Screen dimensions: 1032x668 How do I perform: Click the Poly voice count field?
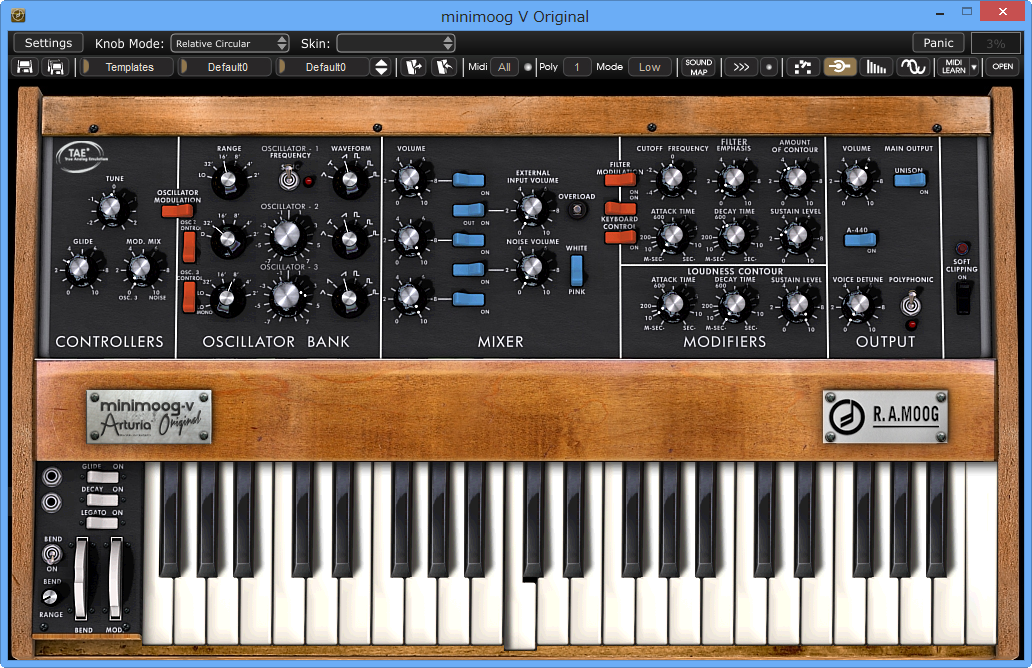click(577, 67)
